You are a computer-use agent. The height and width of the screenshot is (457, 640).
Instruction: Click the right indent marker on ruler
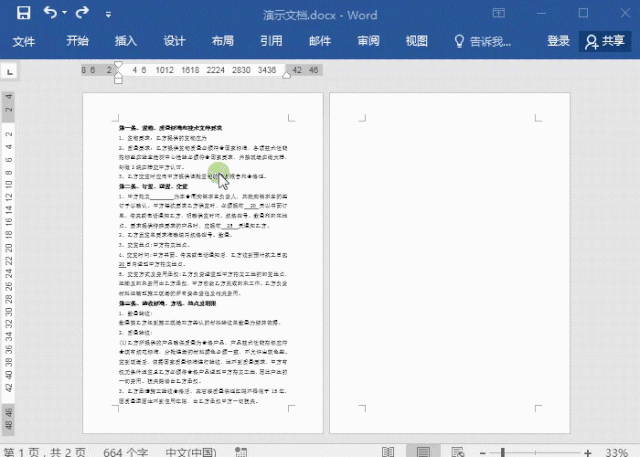[x=287, y=75]
